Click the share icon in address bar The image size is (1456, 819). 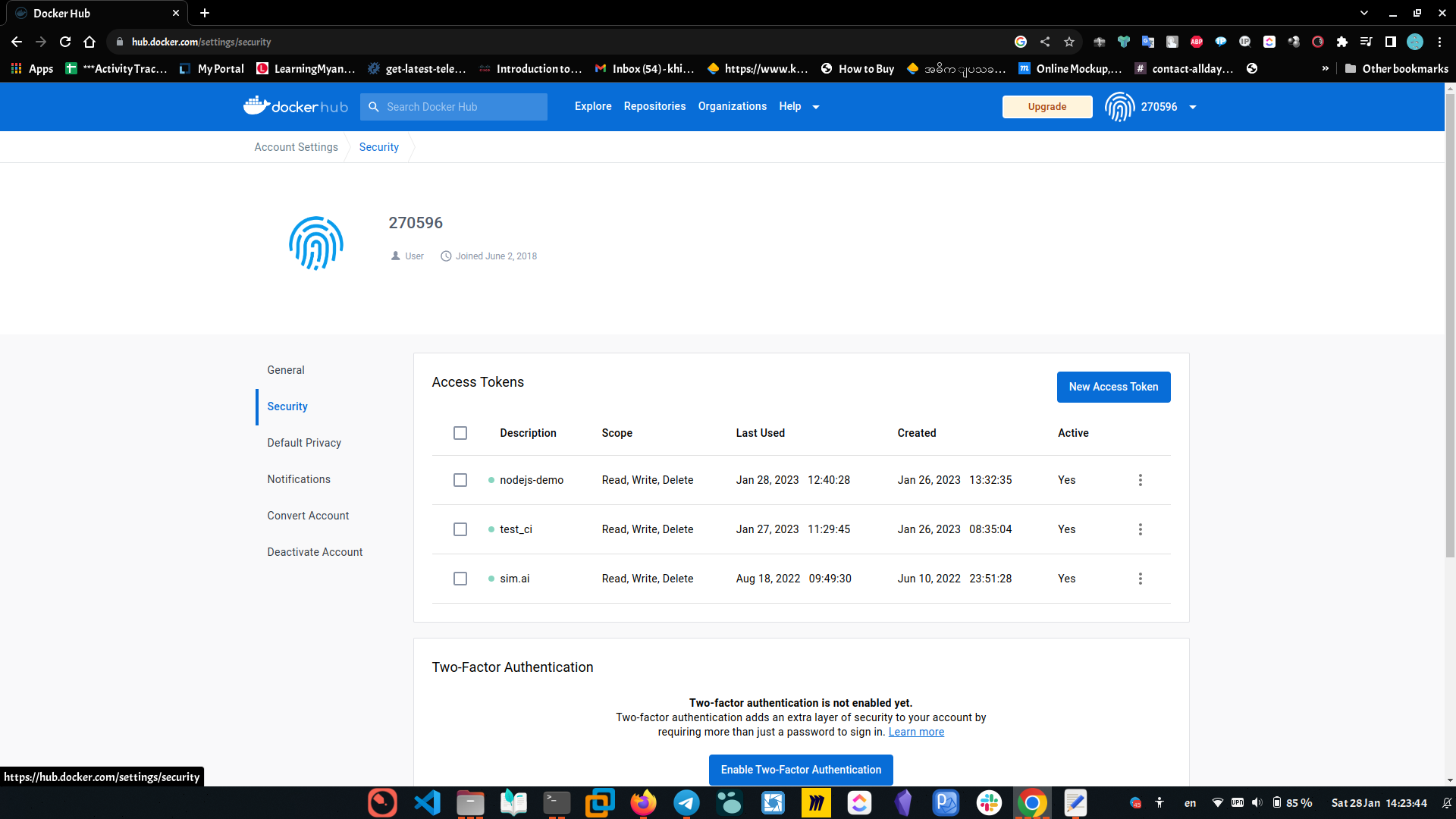tap(1045, 42)
